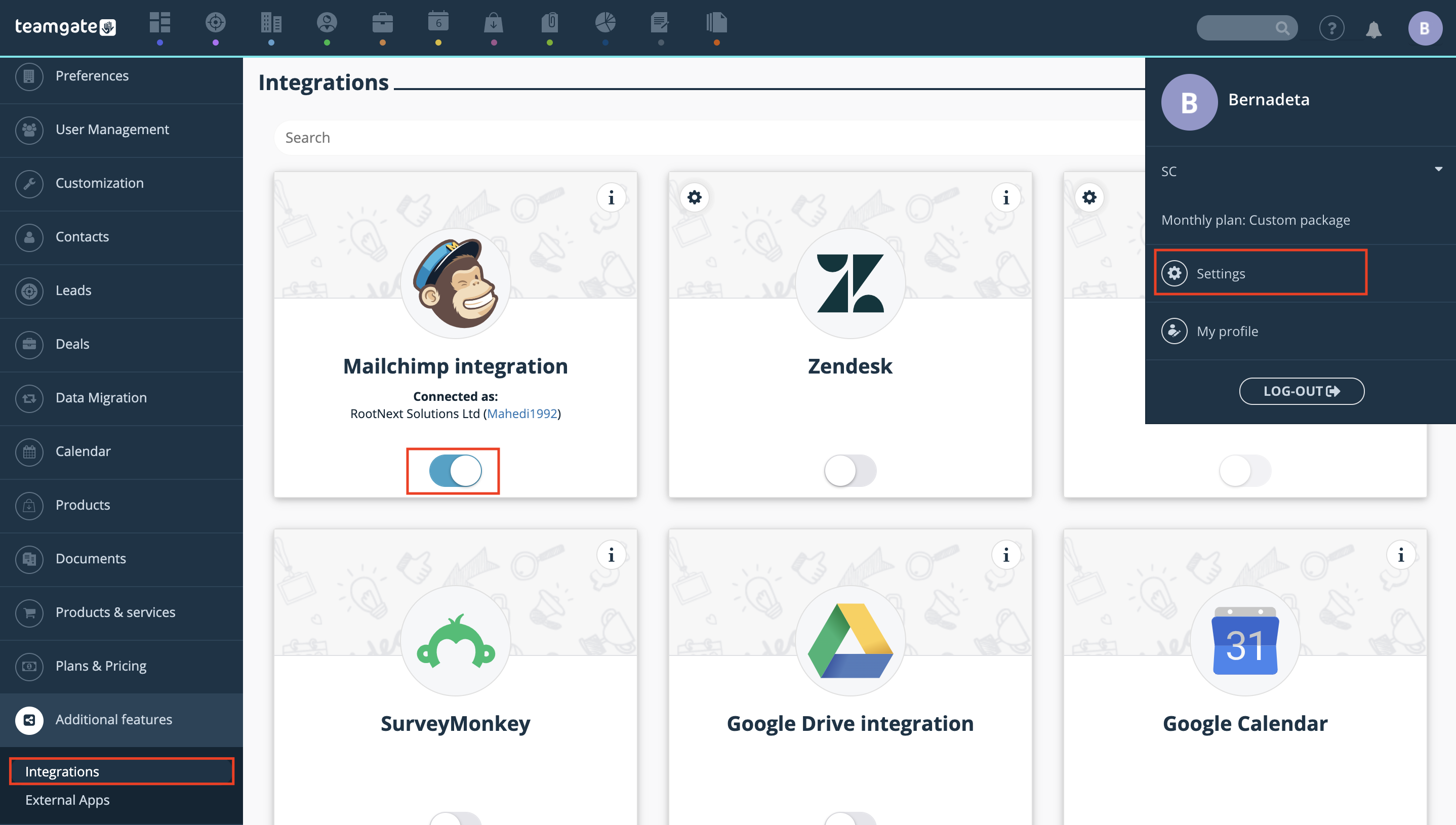Viewport: 1456px width, 825px height.
Task: Open the note with pencil icon in top navigation
Action: 661,23
